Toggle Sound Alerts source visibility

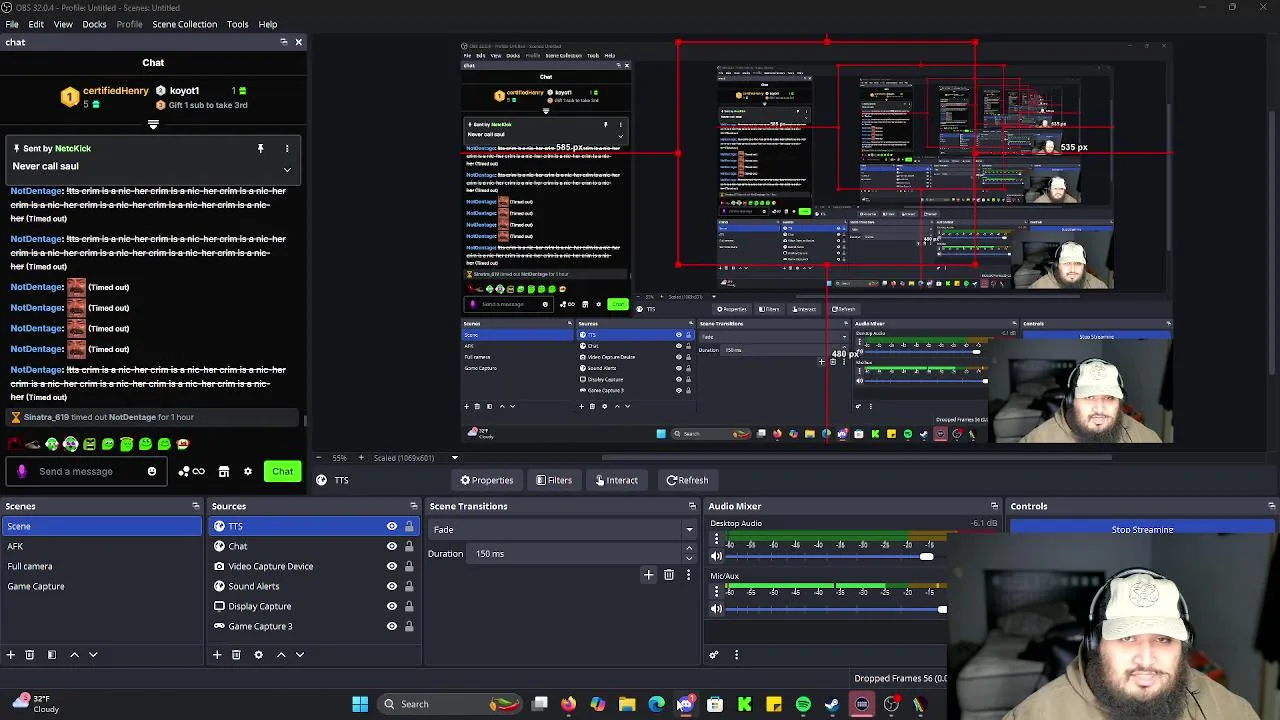pos(392,586)
